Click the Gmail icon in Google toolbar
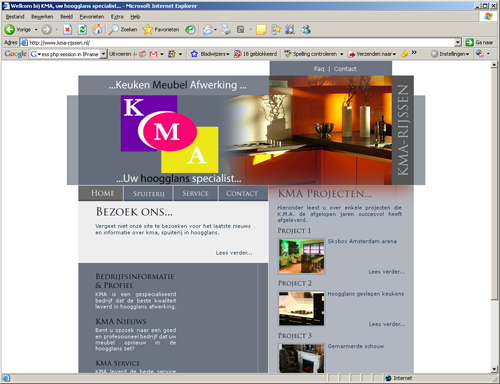 point(153,54)
